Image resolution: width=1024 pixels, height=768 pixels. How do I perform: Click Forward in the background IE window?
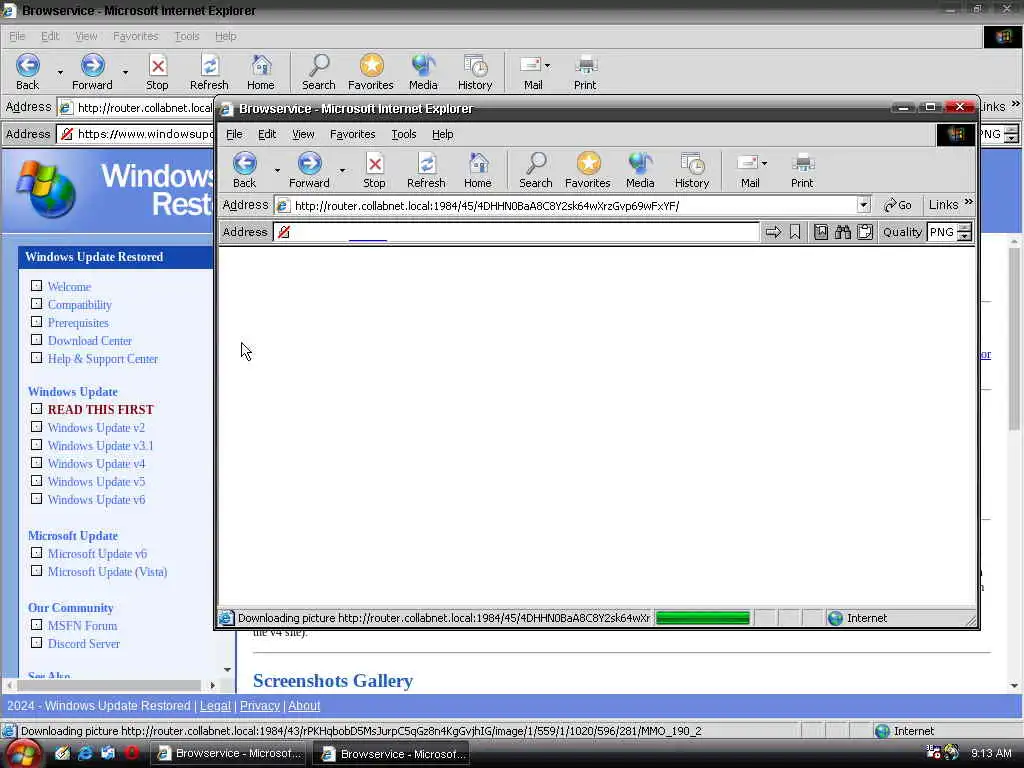pos(92,72)
